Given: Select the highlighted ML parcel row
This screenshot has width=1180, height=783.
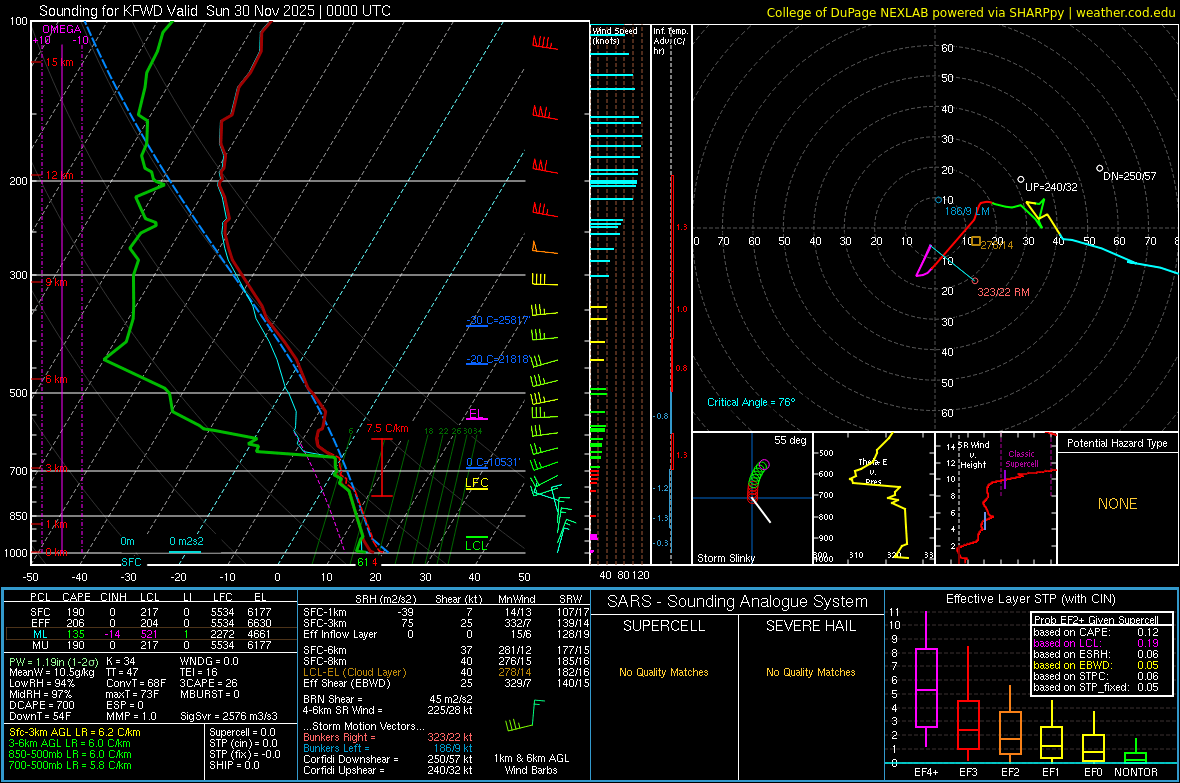Looking at the screenshot, I should click(x=151, y=634).
